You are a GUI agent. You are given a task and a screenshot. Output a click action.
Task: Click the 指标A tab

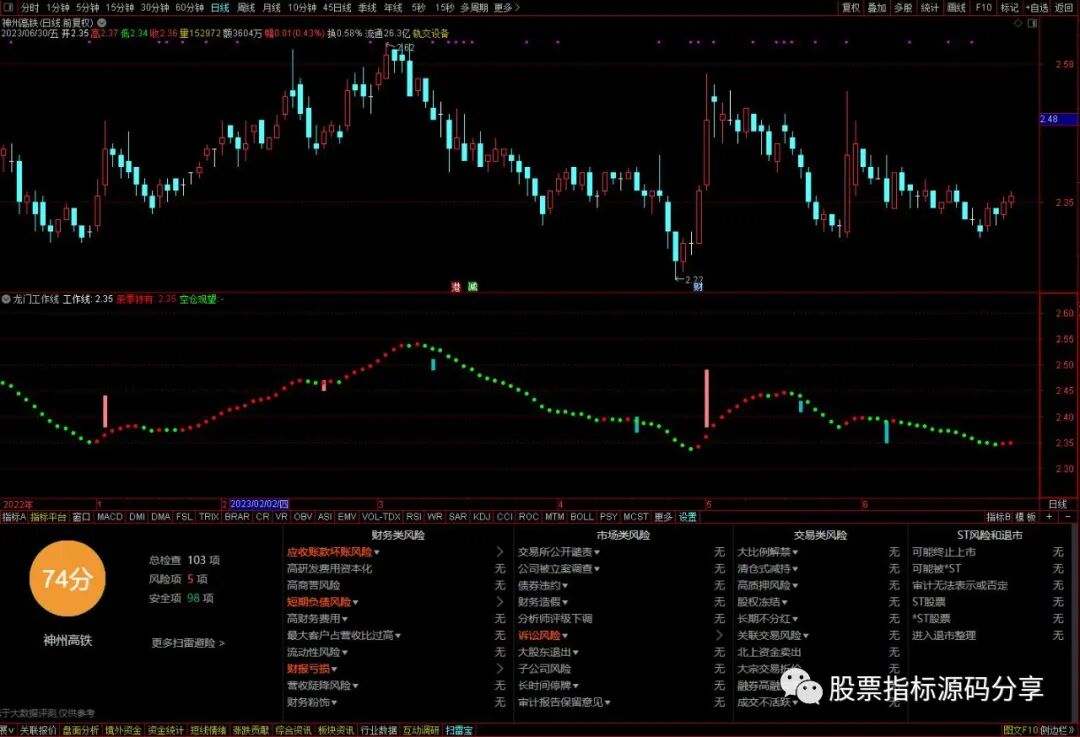[x=14, y=517]
